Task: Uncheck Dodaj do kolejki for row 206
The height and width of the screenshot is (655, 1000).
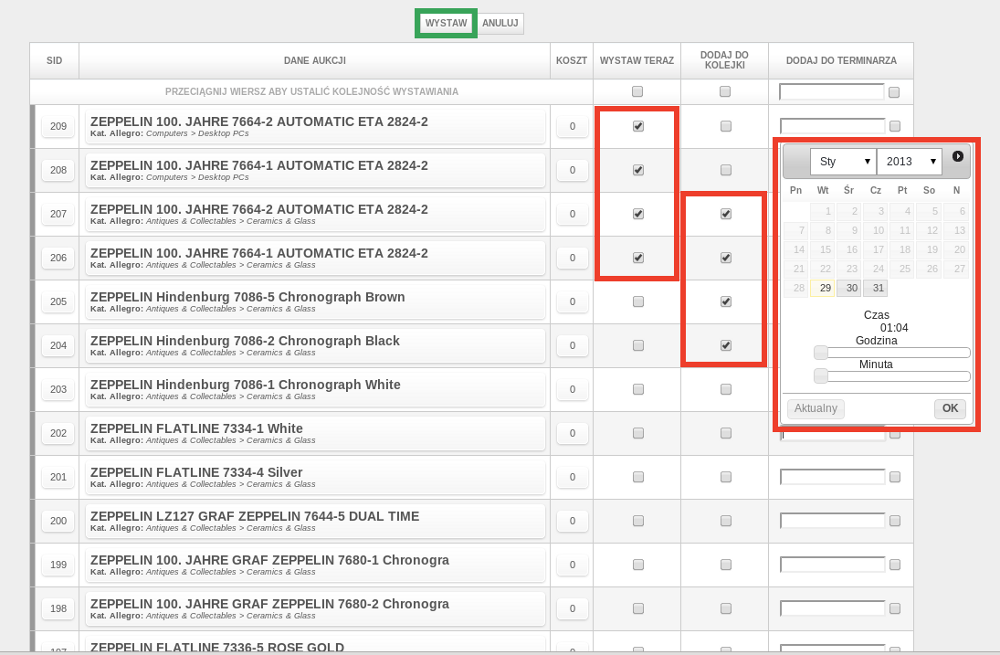Action: [x=726, y=258]
